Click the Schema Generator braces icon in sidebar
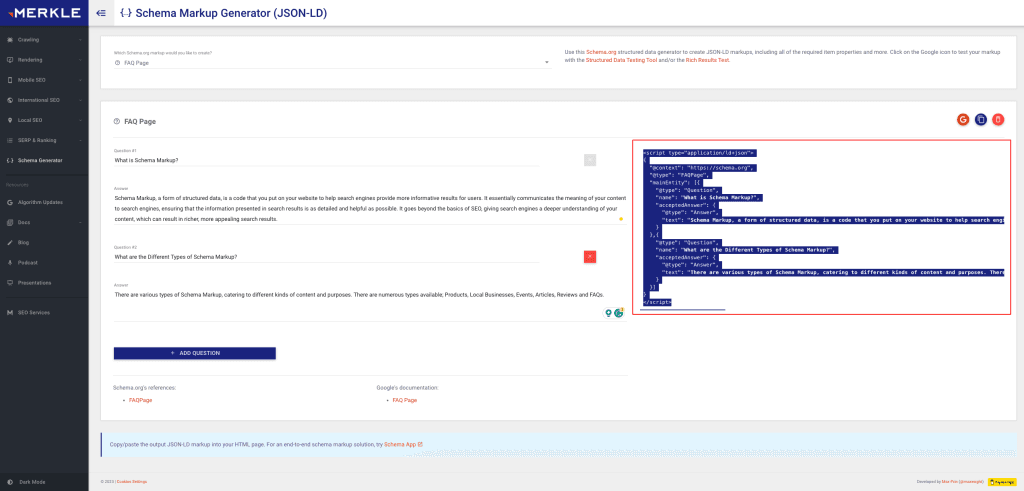 point(10,161)
